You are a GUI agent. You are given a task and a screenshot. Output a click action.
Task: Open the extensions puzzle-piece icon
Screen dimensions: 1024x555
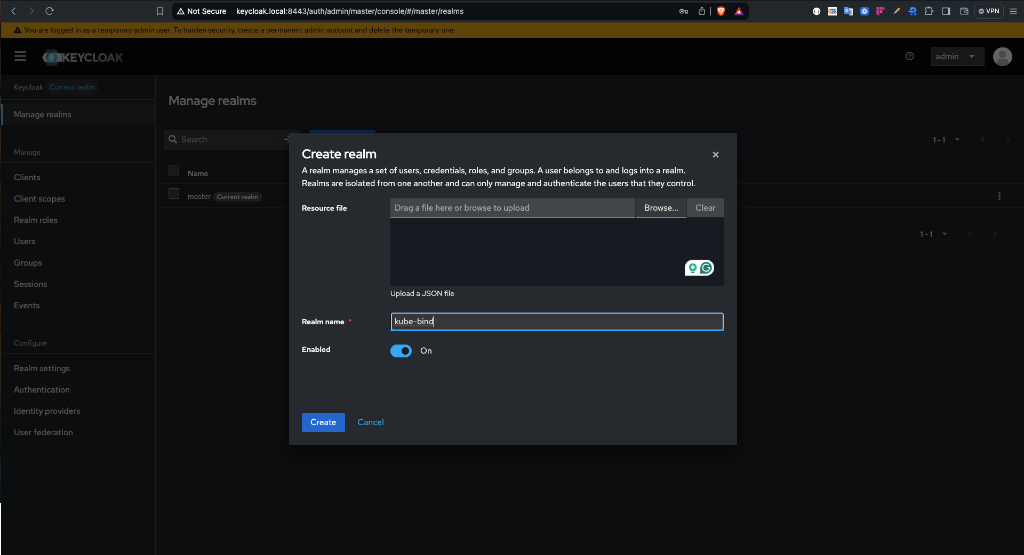(x=929, y=11)
